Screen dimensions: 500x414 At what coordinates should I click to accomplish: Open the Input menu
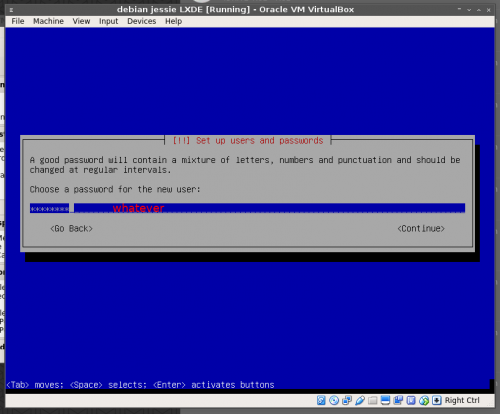pyautogui.click(x=108, y=21)
